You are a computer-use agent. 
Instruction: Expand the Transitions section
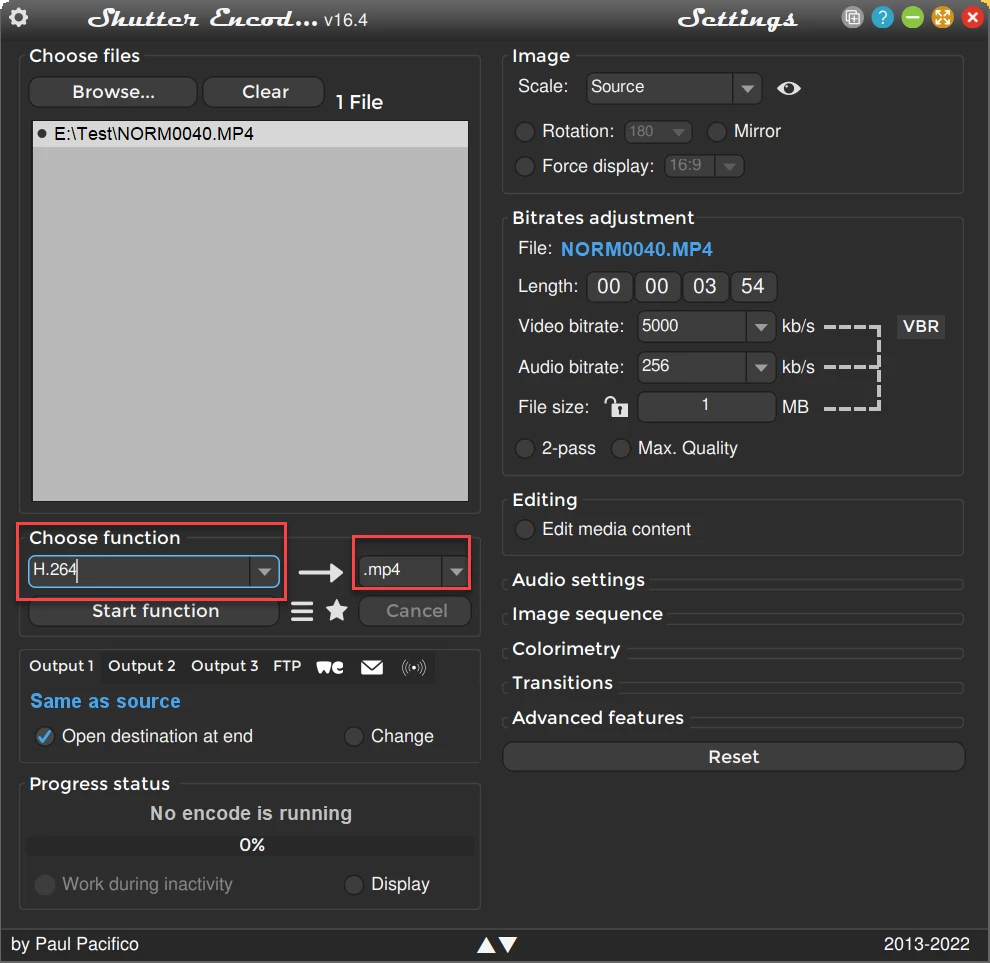click(x=562, y=683)
